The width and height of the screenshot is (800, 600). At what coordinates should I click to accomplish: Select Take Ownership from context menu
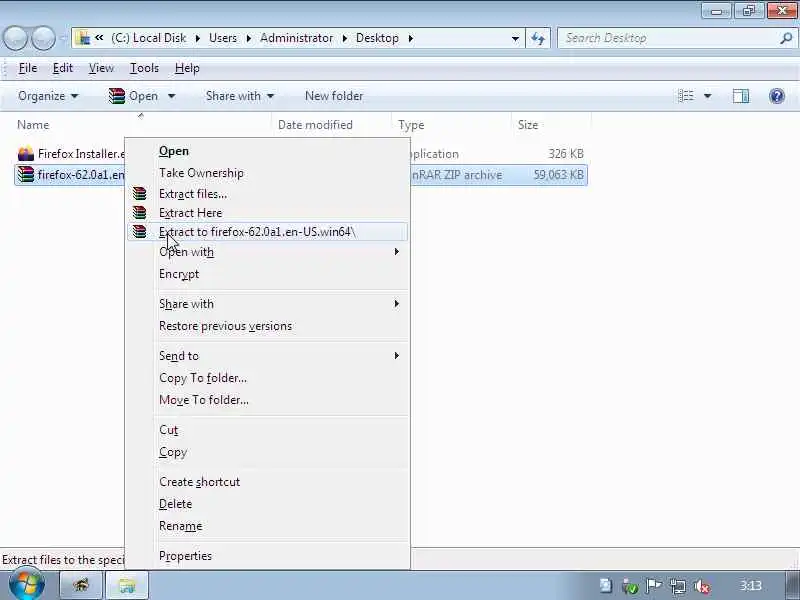click(267, 173)
